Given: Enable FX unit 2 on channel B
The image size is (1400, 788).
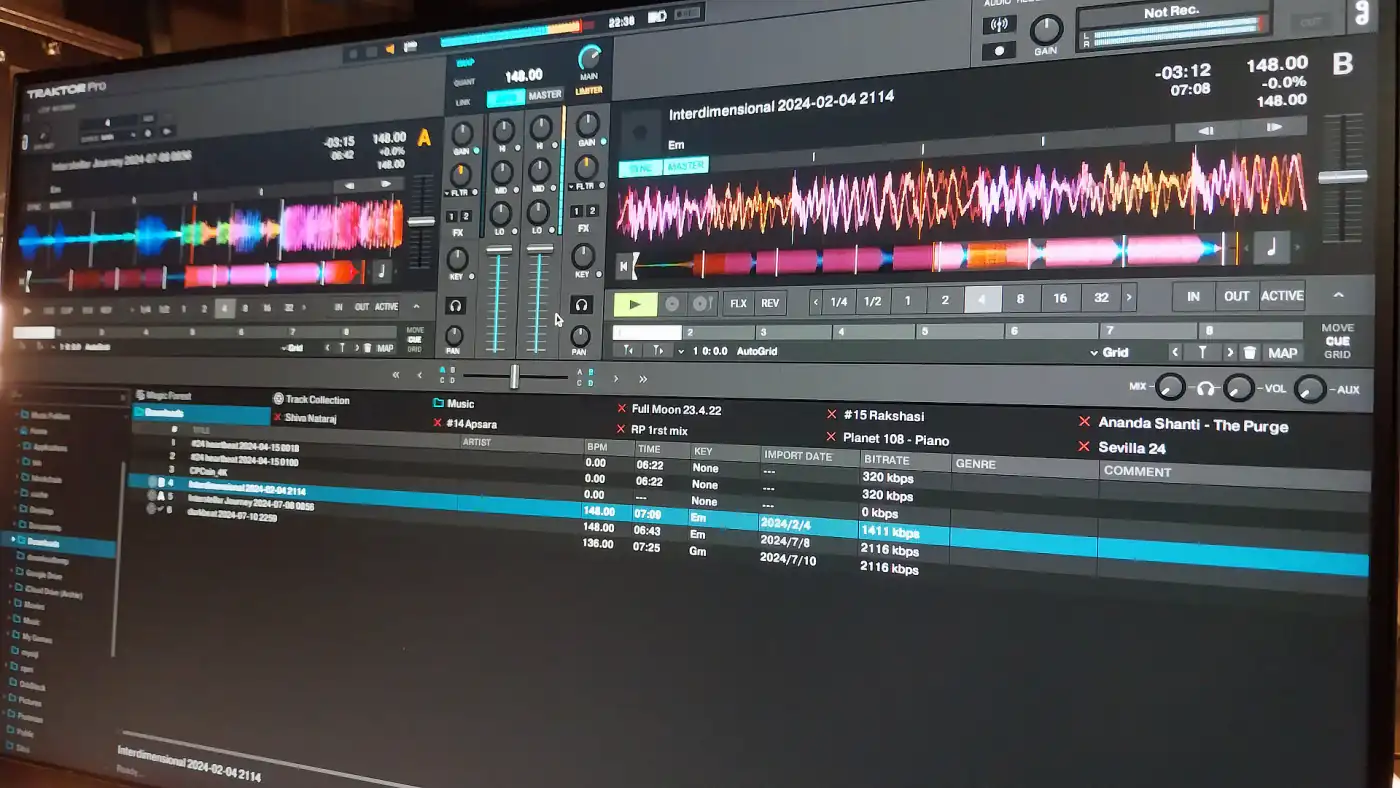Looking at the screenshot, I should coord(592,211).
